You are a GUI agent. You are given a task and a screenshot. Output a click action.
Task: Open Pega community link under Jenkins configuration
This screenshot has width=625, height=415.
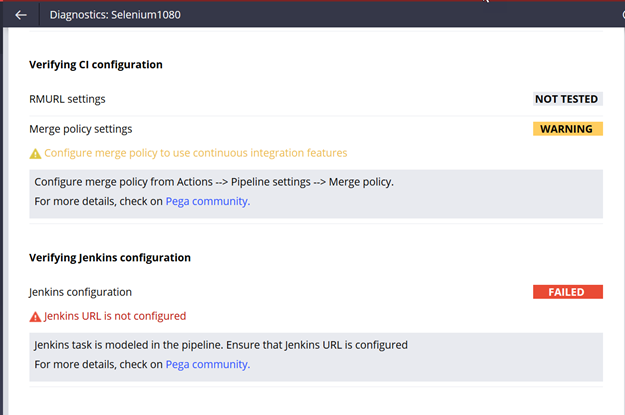pyautogui.click(x=207, y=364)
